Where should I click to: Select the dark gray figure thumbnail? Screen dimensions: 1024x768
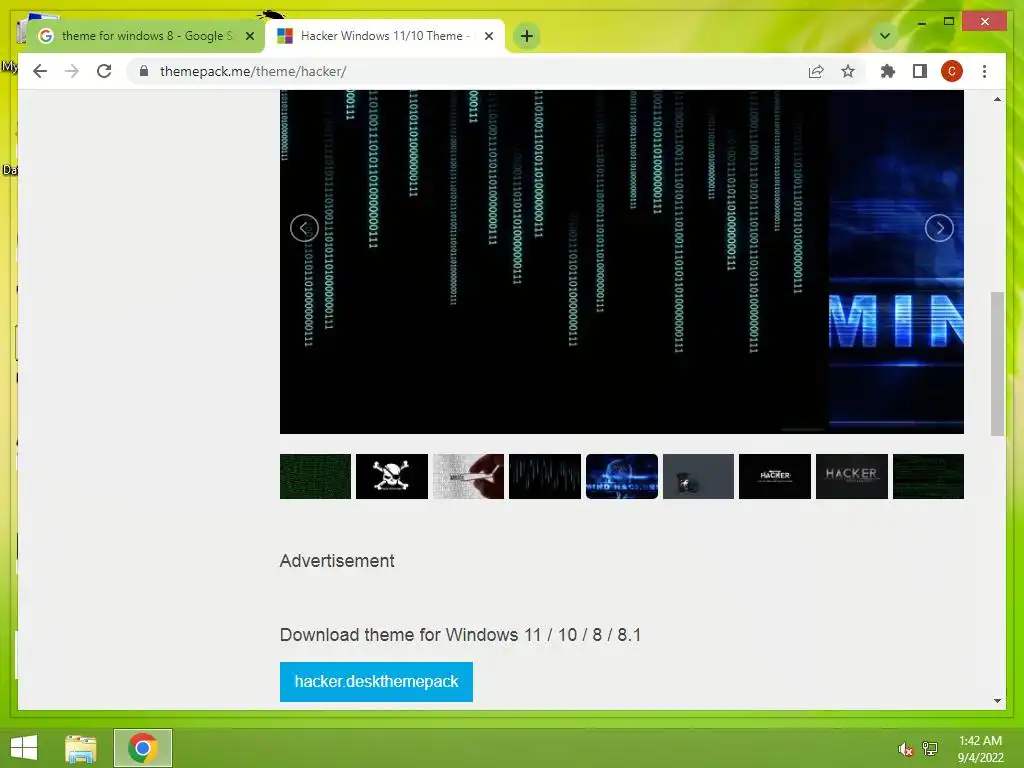click(x=698, y=477)
